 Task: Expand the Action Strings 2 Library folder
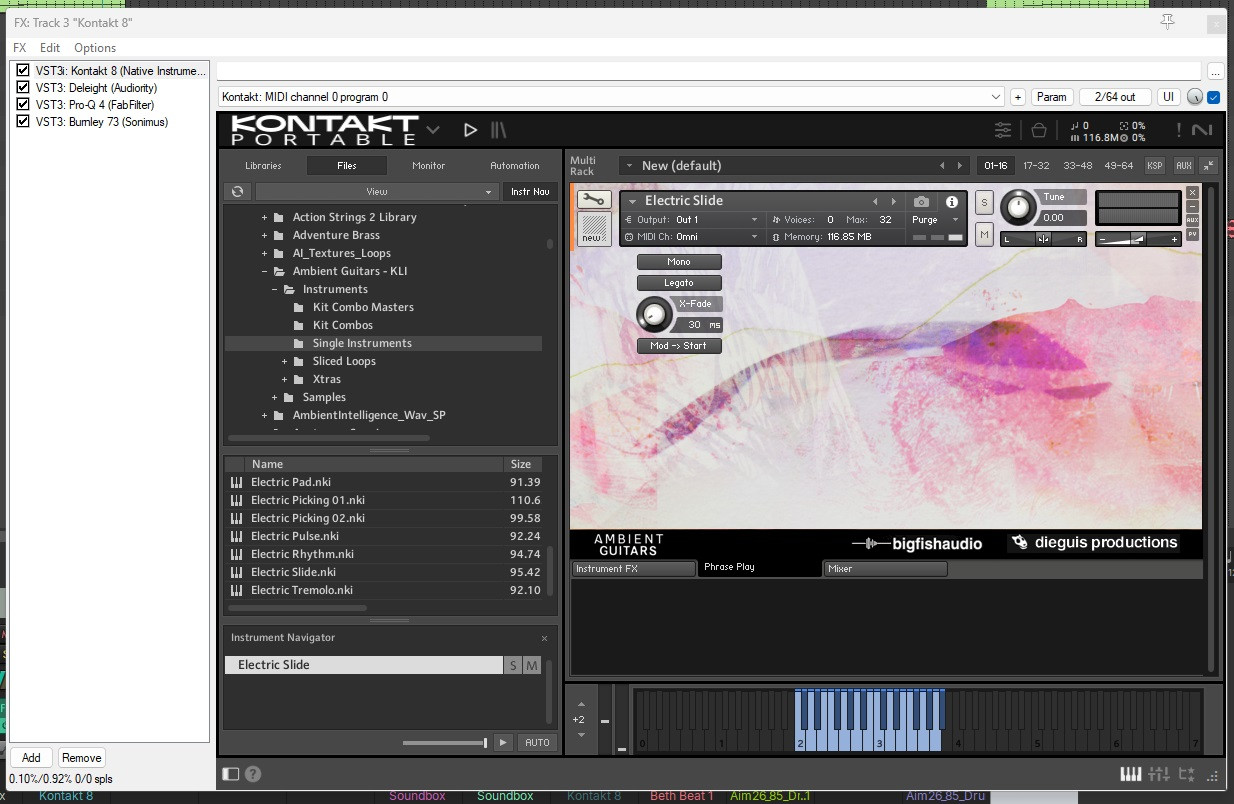pyautogui.click(x=265, y=217)
